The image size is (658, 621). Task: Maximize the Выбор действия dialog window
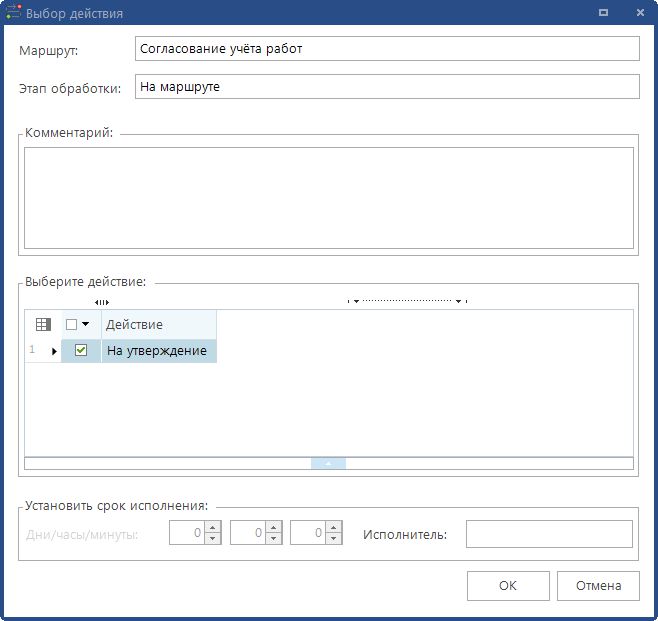604,13
